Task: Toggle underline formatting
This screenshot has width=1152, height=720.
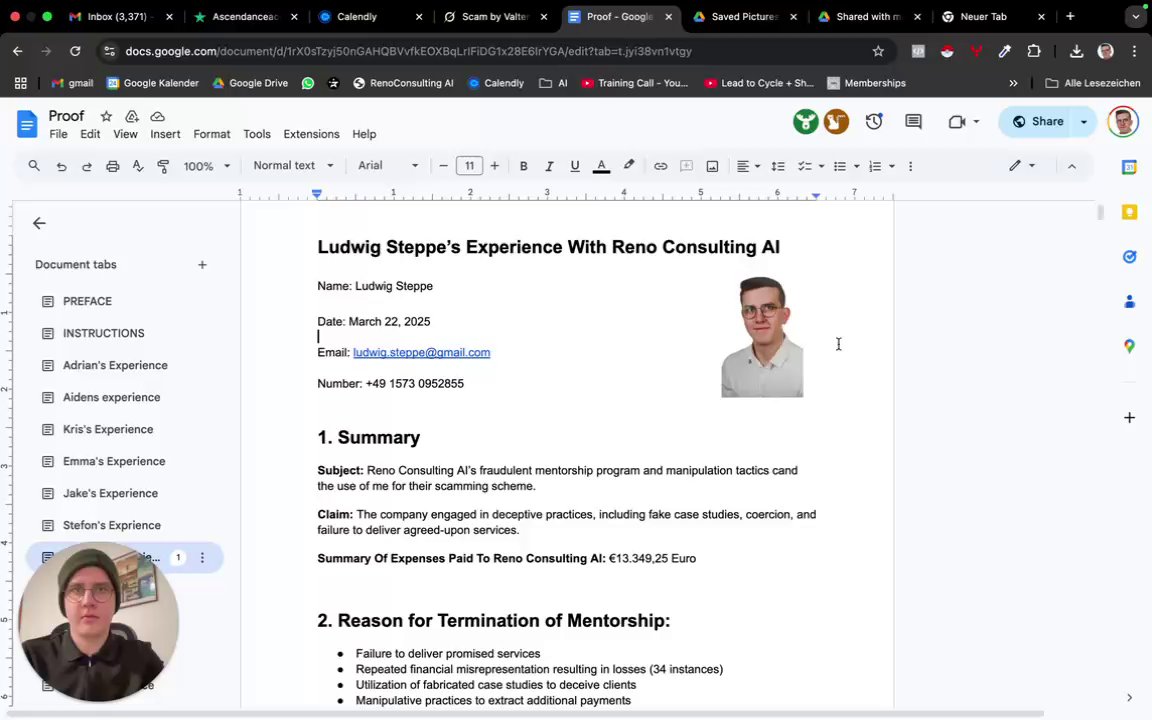Action: point(575,166)
